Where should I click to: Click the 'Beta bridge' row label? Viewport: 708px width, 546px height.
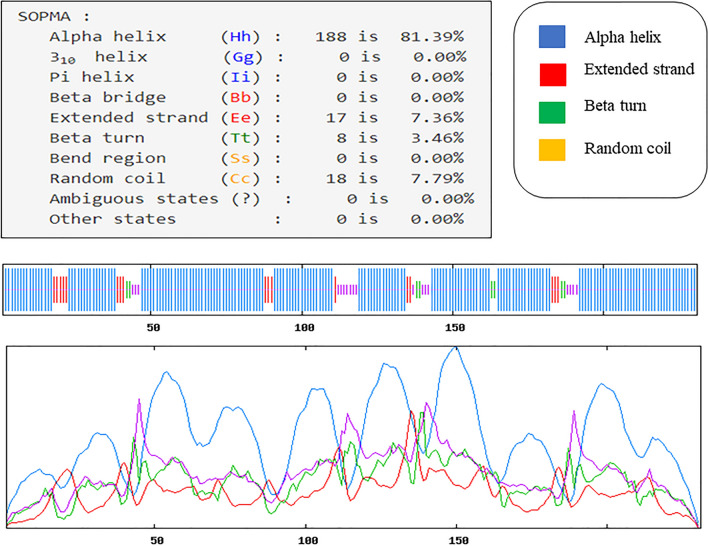click(x=108, y=98)
